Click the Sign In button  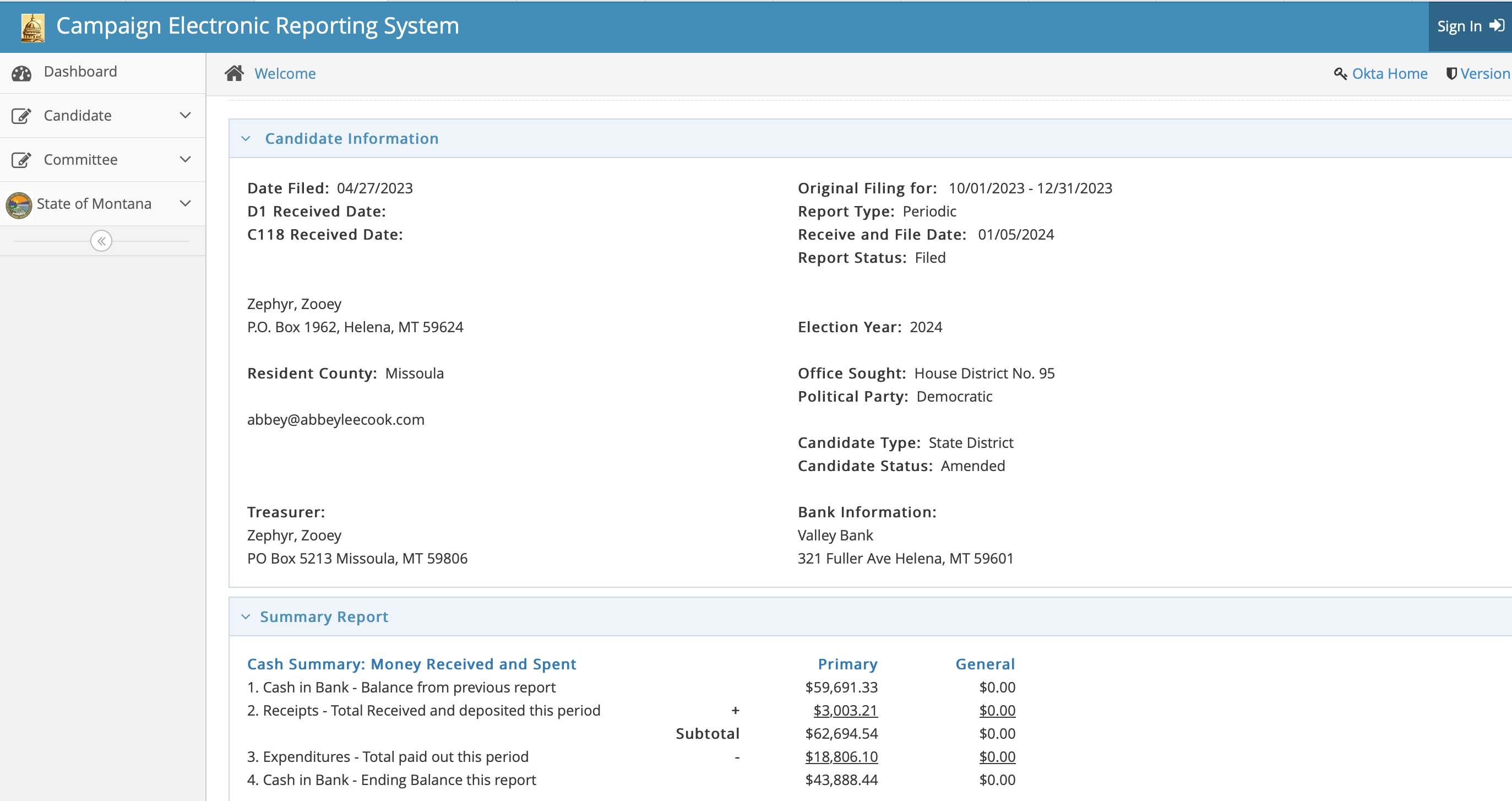(1469, 26)
